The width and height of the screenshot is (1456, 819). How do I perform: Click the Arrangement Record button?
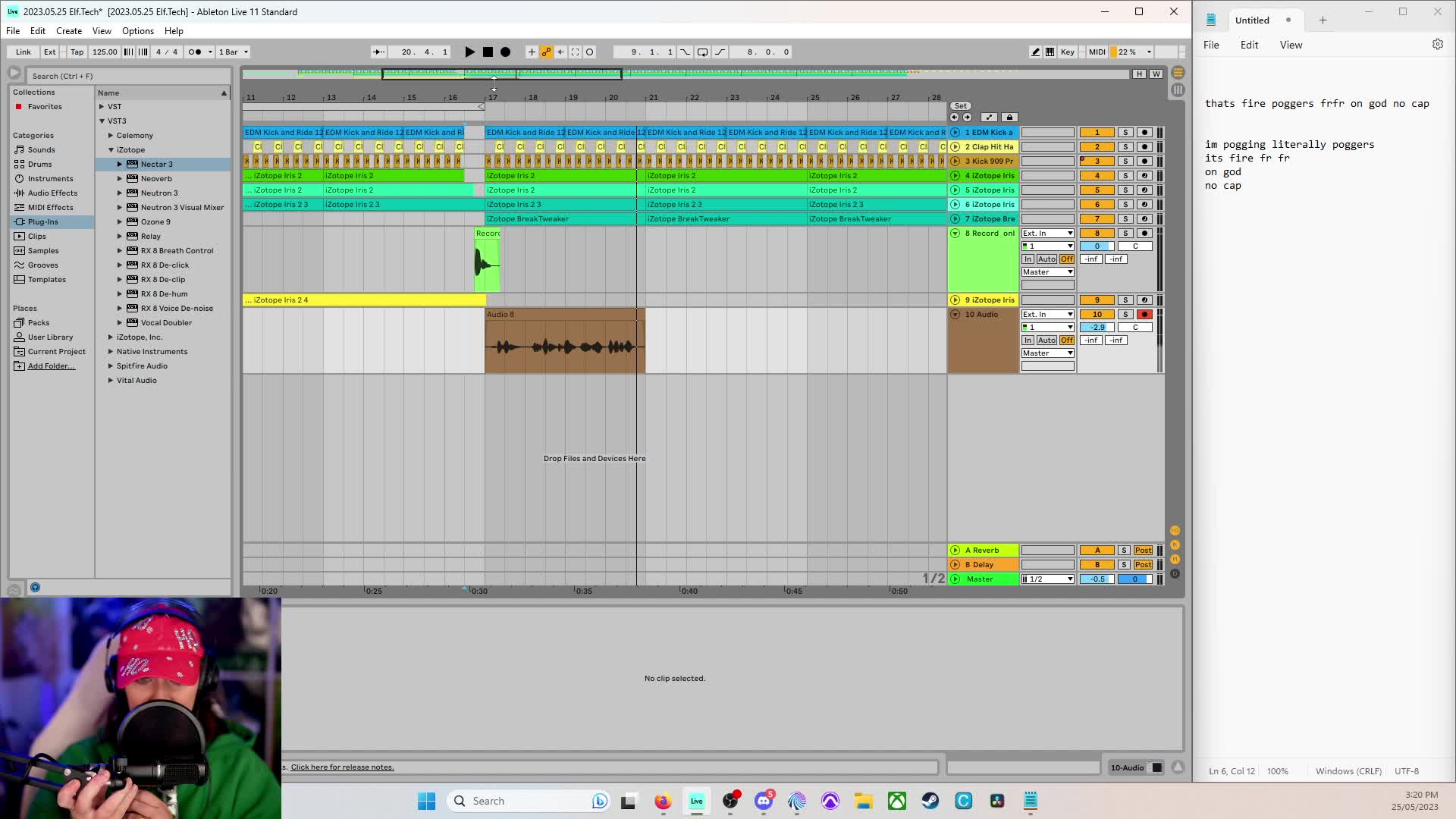506,52
